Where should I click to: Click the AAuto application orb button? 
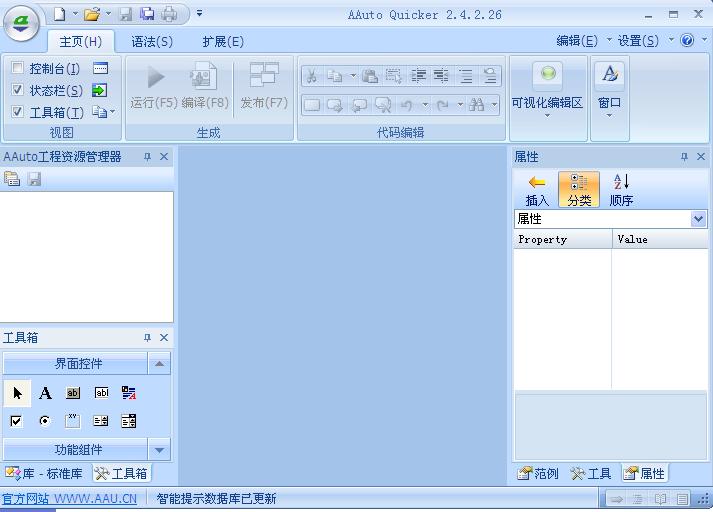point(21,22)
